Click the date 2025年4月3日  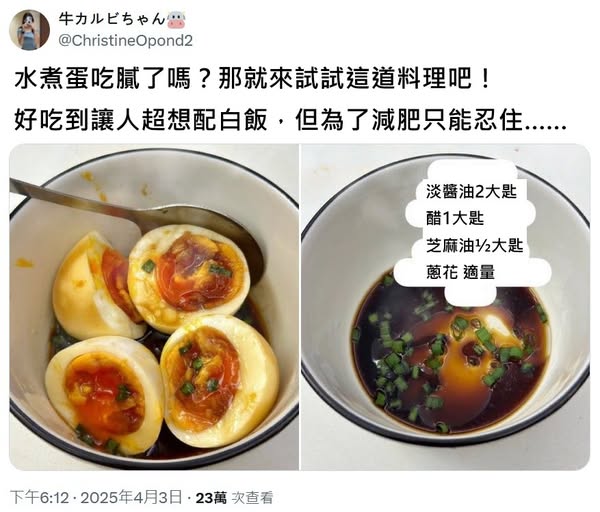click(x=131, y=497)
